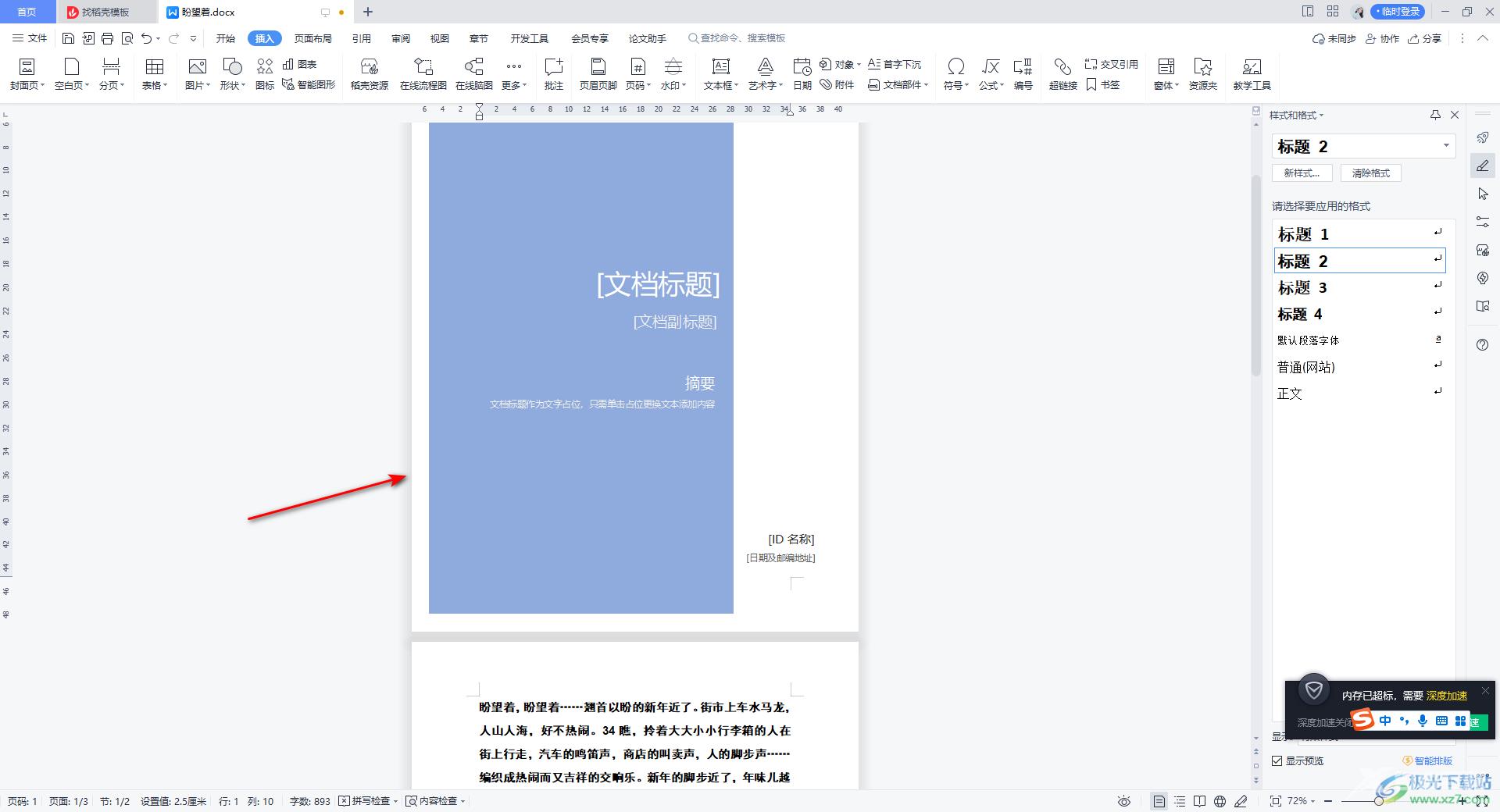
Task: Click the zoom slider handle
Action: tap(1379, 801)
